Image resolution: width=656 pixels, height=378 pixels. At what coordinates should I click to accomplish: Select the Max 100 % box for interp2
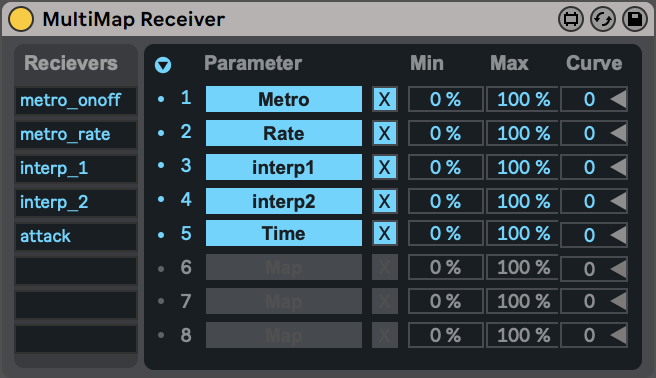(x=522, y=201)
